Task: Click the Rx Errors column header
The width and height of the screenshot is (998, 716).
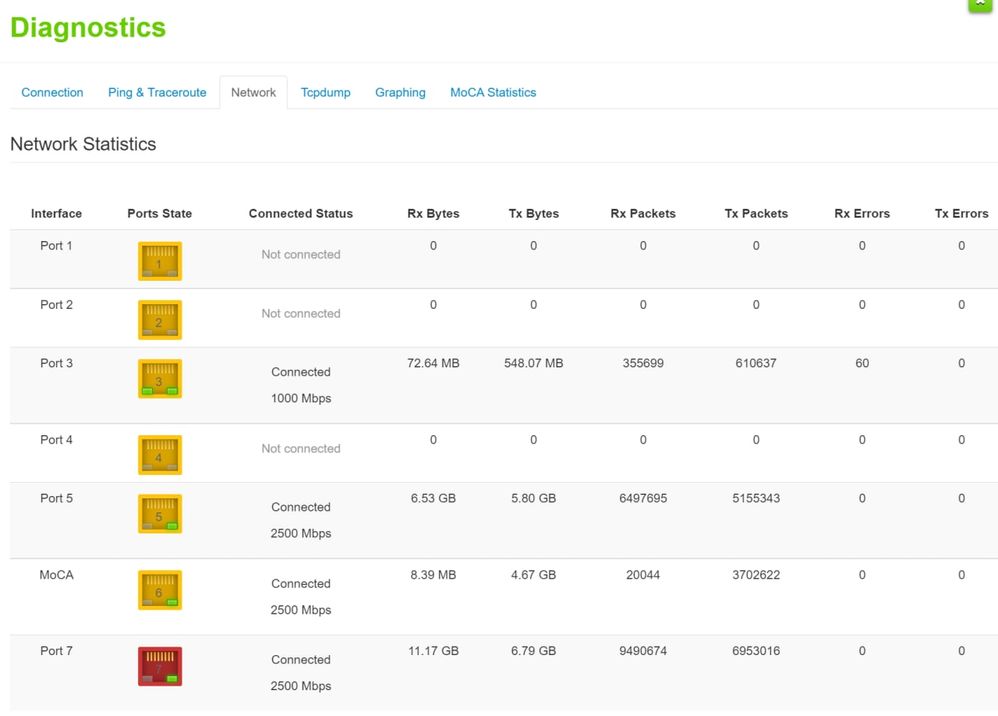Action: (x=861, y=213)
